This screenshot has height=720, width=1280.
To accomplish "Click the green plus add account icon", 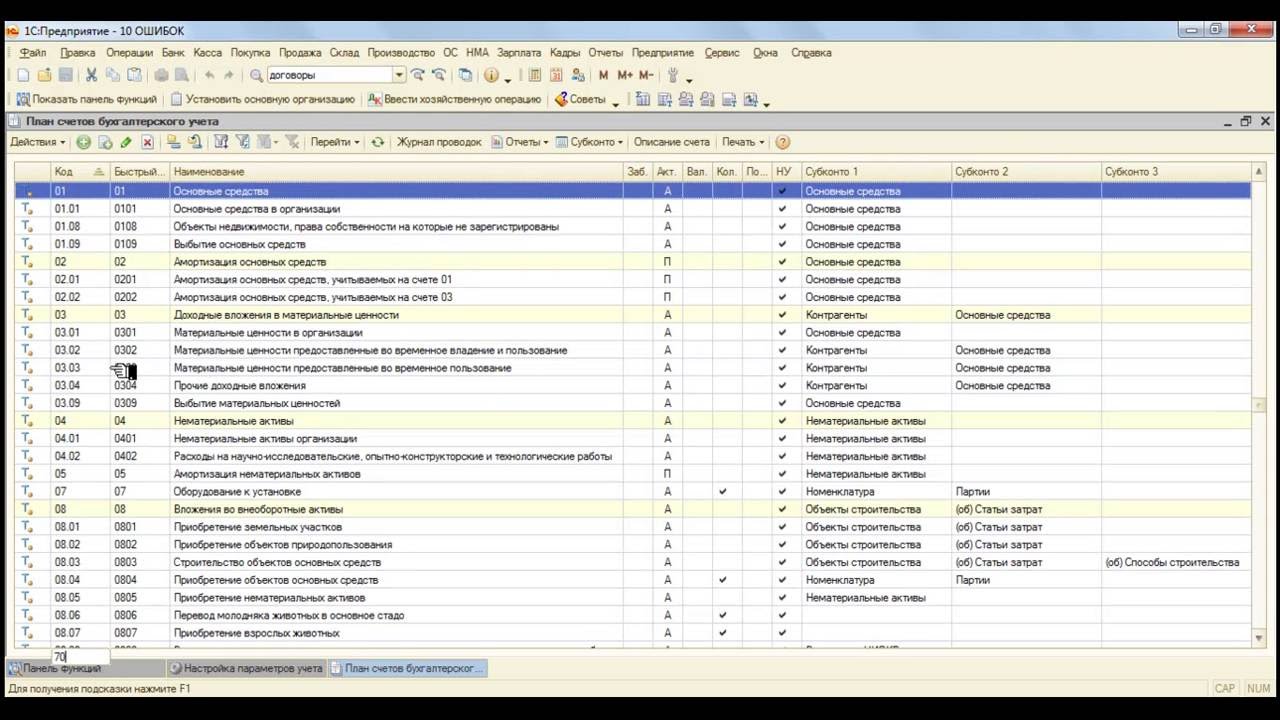I will [84, 142].
